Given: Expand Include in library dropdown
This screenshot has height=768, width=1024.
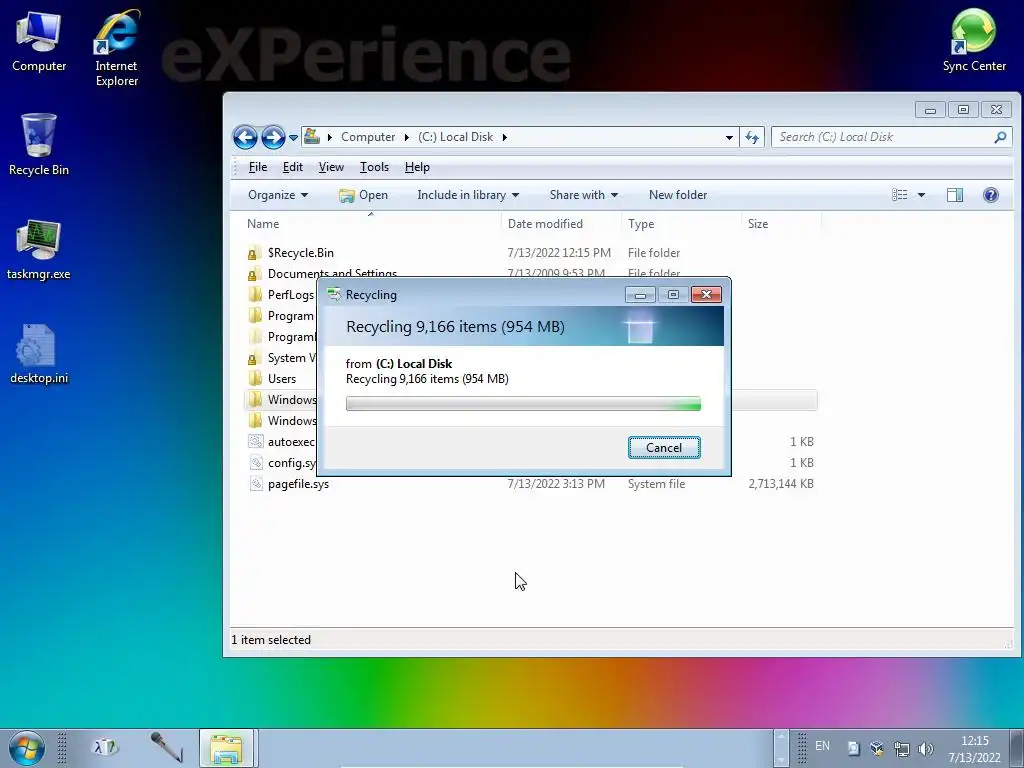Looking at the screenshot, I should point(515,195).
